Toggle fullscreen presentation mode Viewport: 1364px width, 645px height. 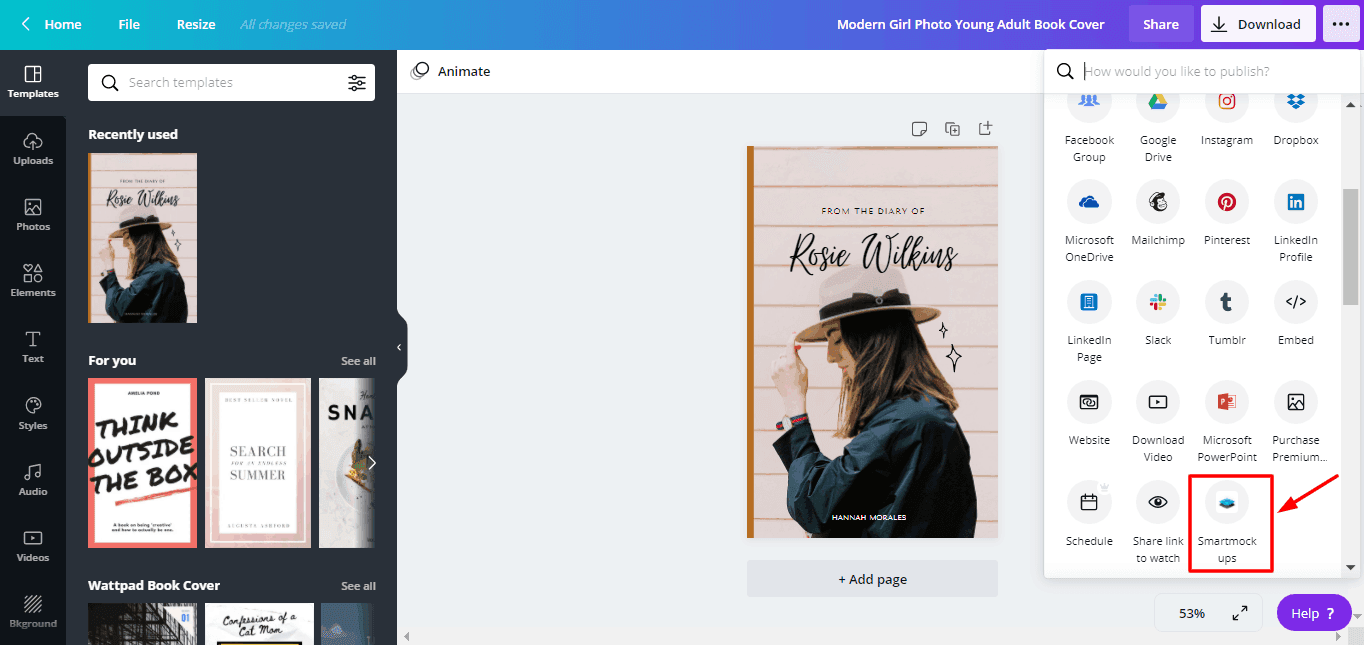1239,613
